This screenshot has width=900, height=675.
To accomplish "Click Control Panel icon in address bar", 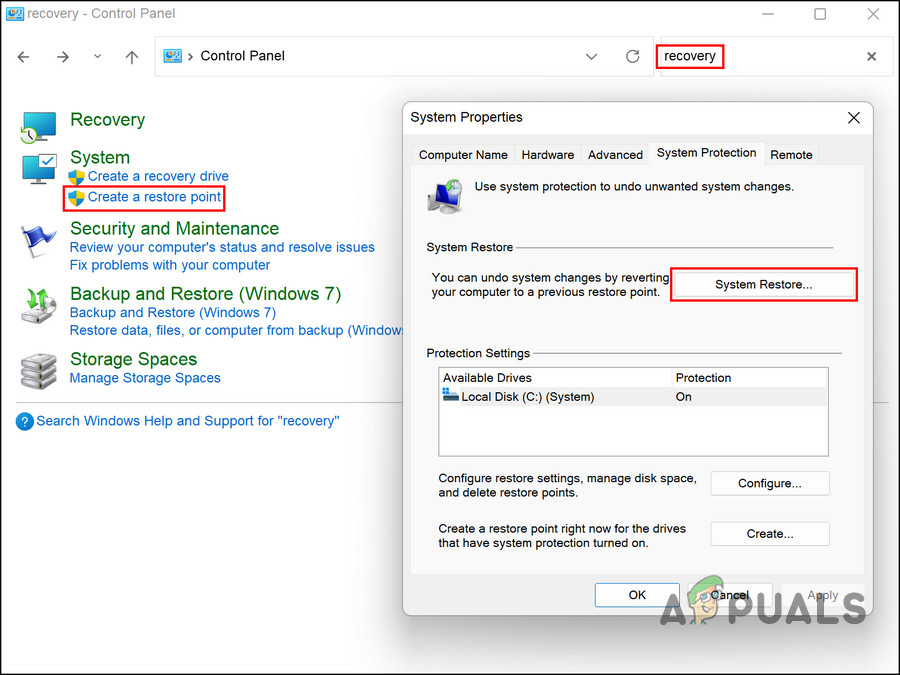I will pyautogui.click(x=173, y=56).
